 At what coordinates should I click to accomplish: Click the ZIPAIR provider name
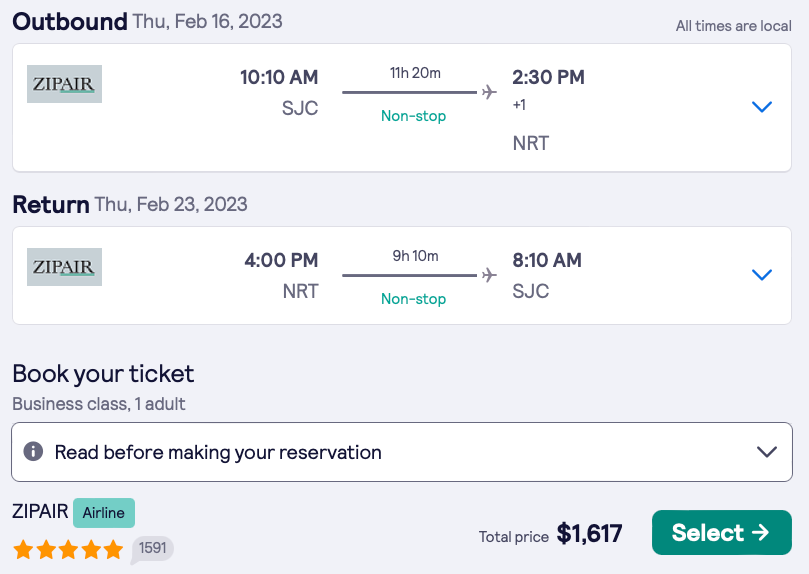40,512
